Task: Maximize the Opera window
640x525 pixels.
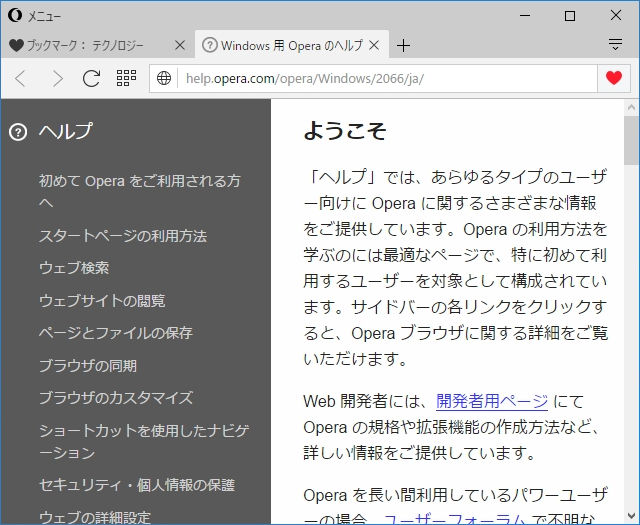Action: 570,16
